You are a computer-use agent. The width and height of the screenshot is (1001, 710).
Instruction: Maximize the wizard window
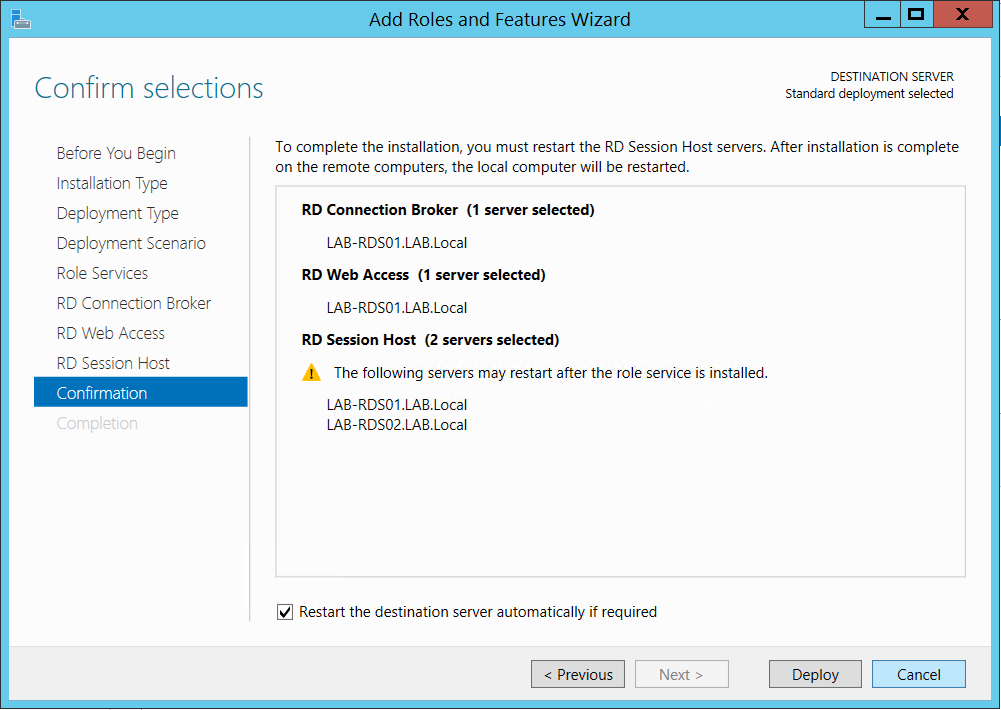914,15
